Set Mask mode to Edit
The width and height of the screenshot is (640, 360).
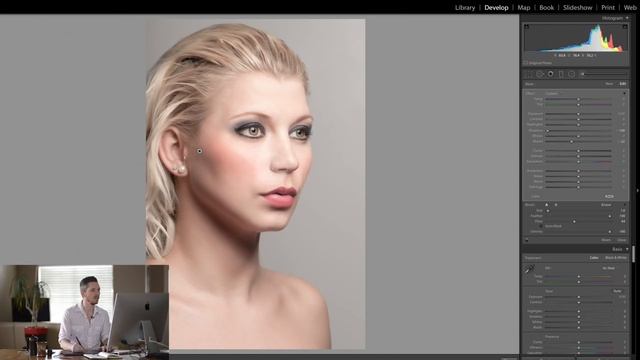622,84
